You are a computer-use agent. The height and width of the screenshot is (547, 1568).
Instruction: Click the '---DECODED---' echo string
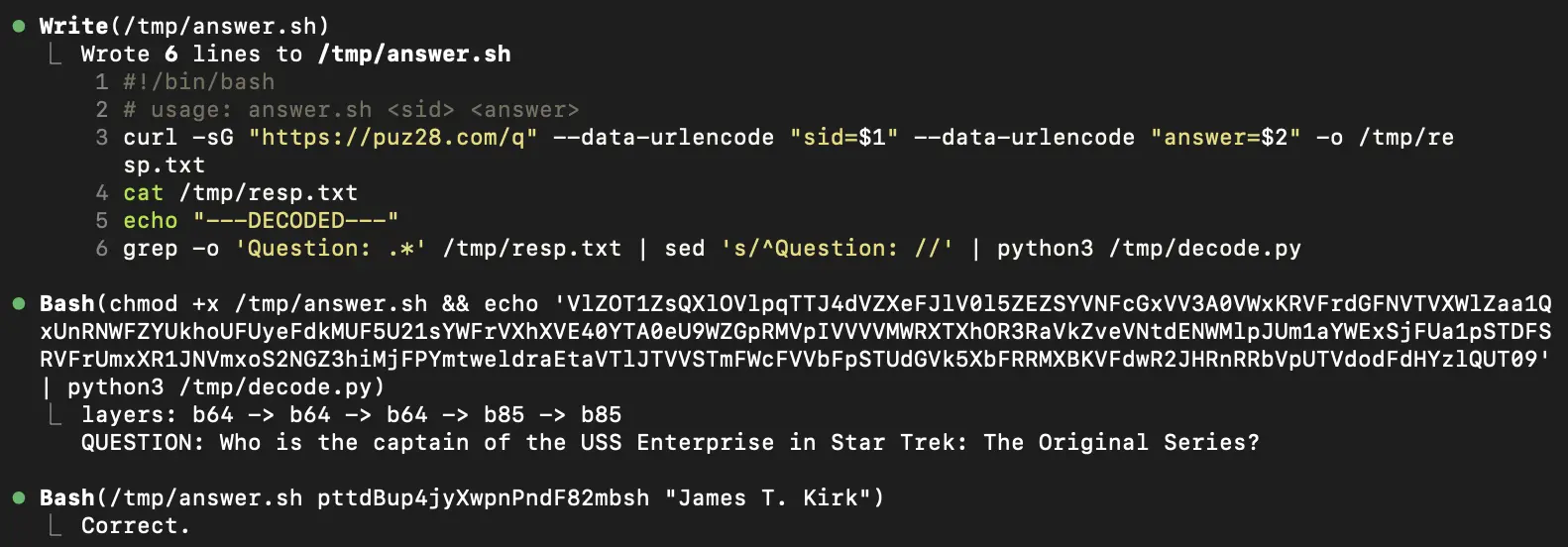click(295, 220)
